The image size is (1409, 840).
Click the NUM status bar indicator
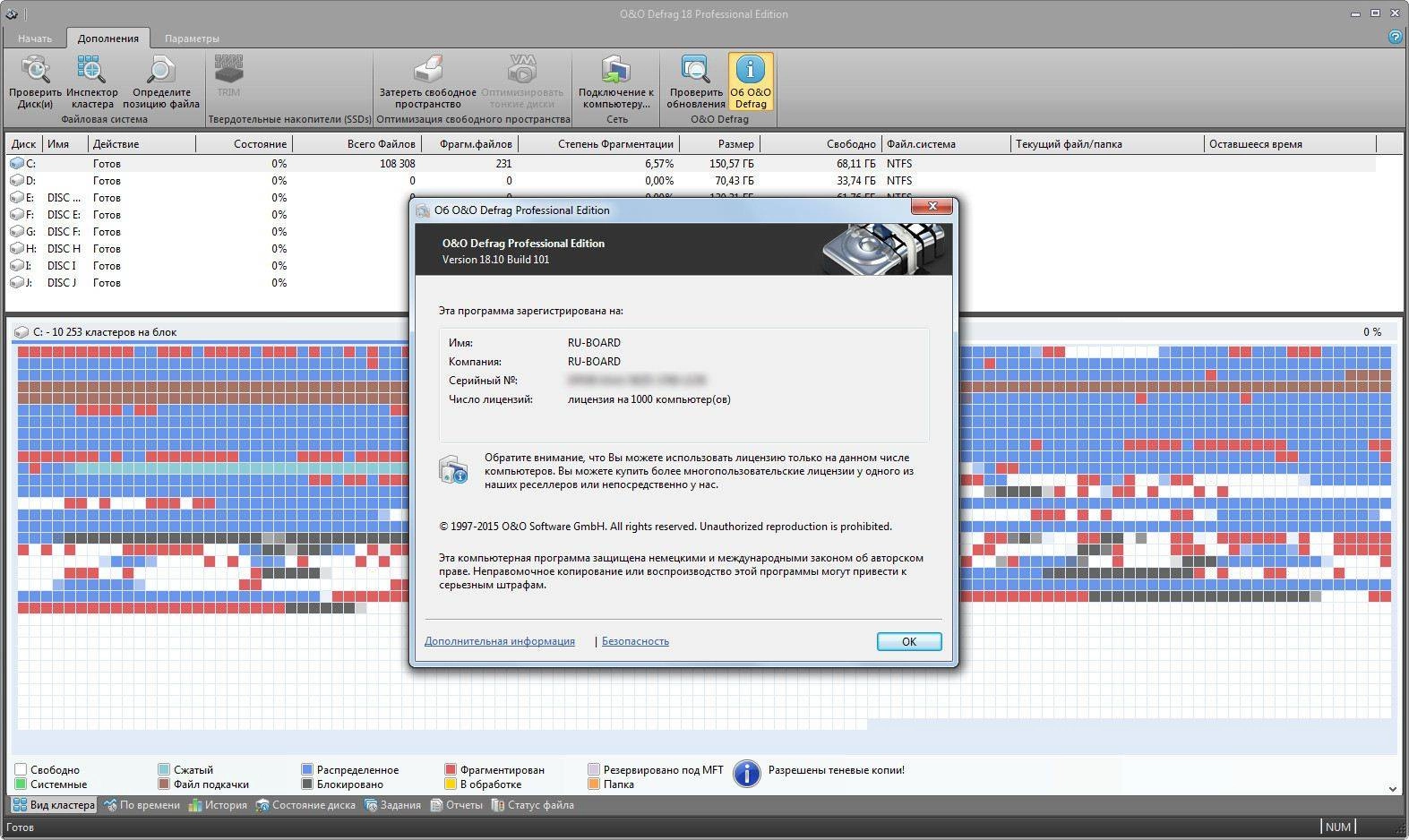pos(1337,827)
